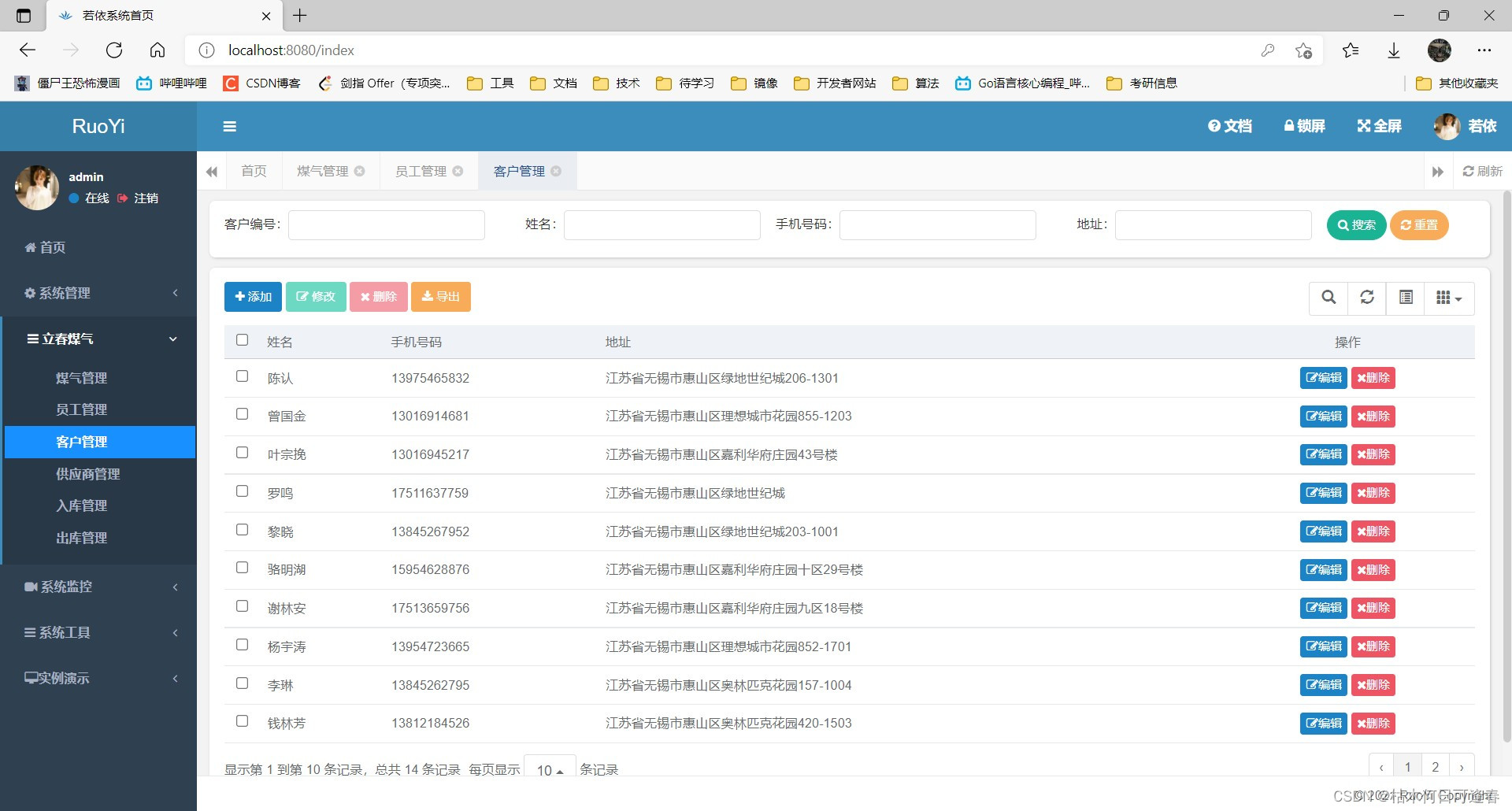Close the 客户管理 tab
The image size is (1512, 811).
pyautogui.click(x=556, y=171)
